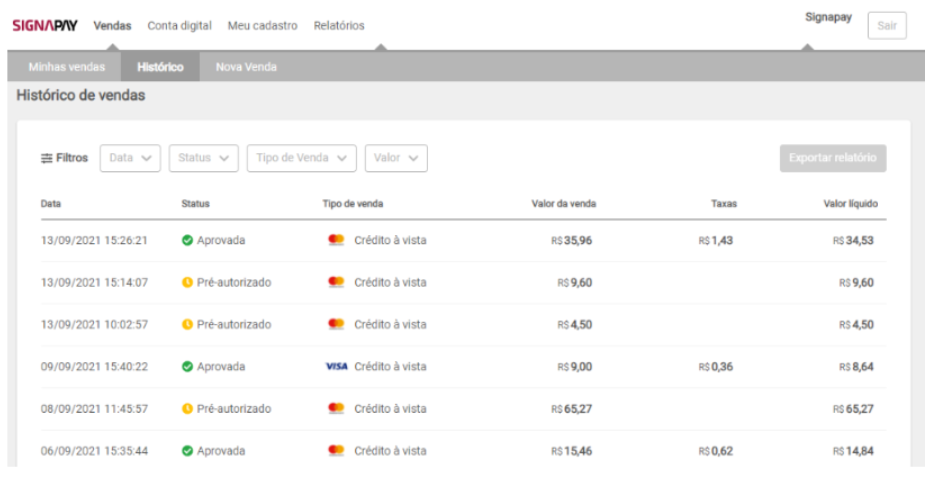Click yellow pre-authorized icon on 15:14:07 row

click(187, 283)
